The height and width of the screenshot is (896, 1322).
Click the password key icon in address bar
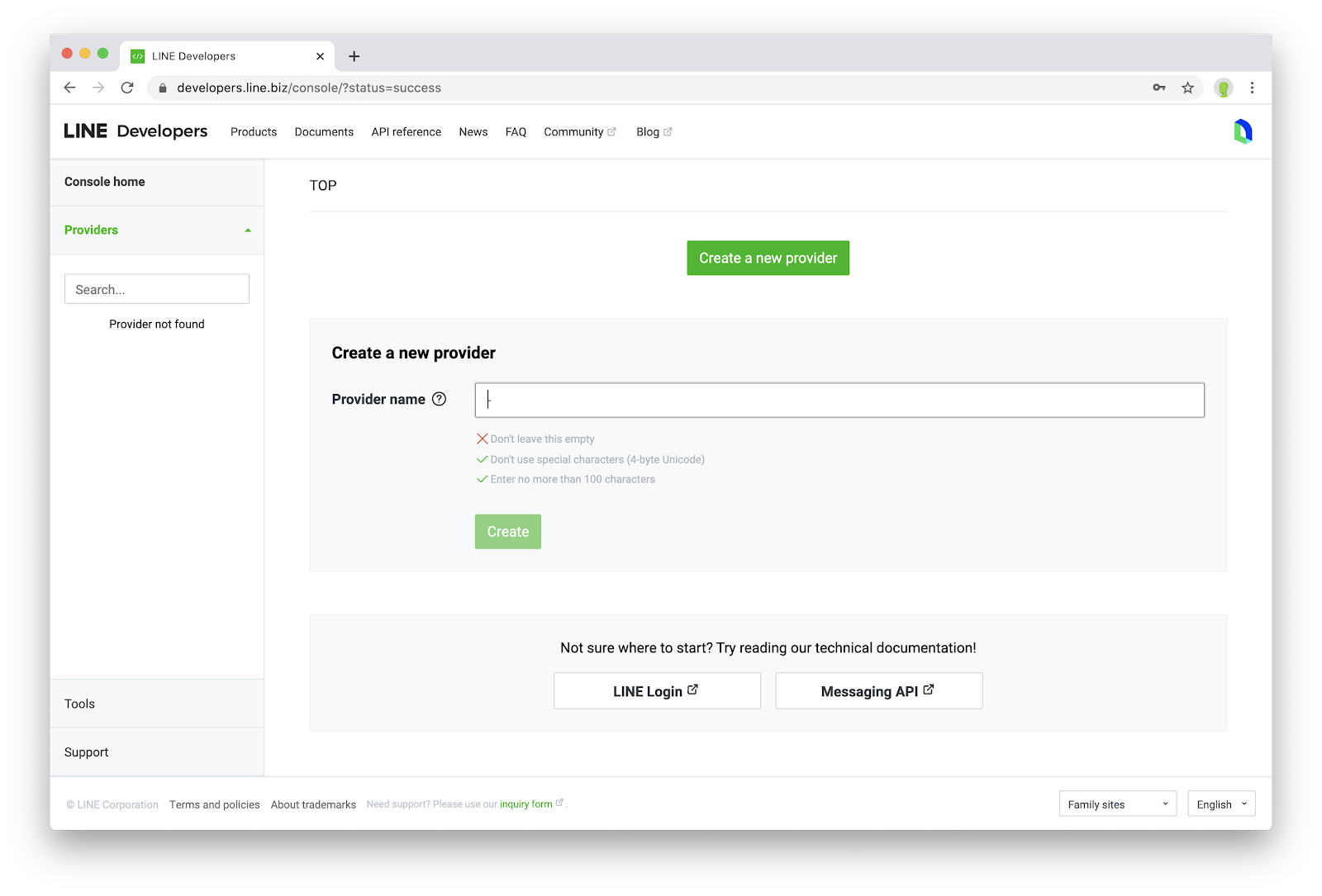click(1159, 88)
